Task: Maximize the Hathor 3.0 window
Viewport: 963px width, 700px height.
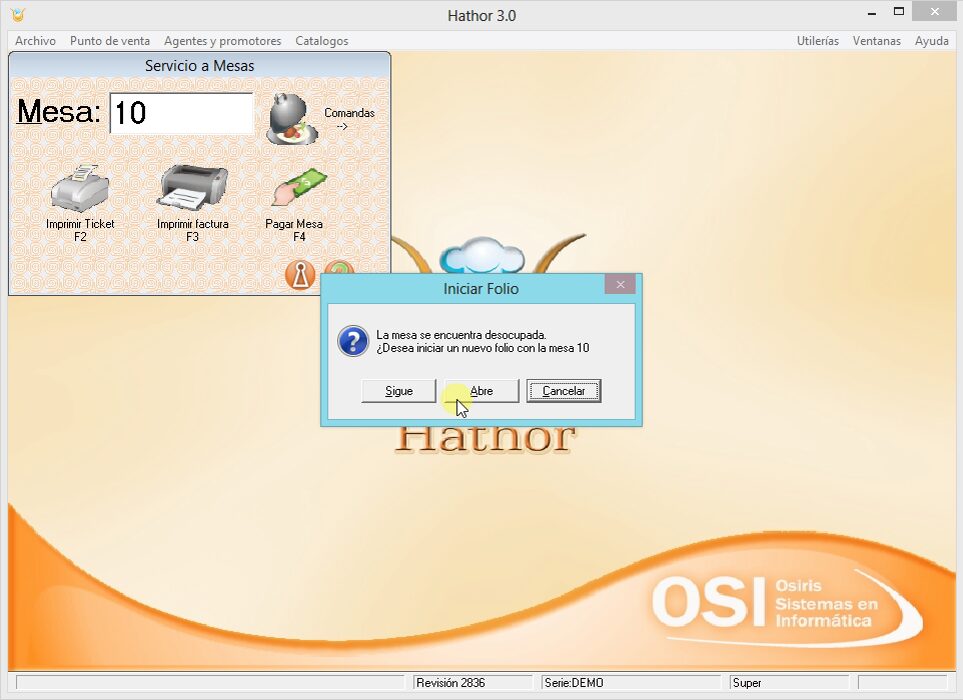Action: coord(899,12)
